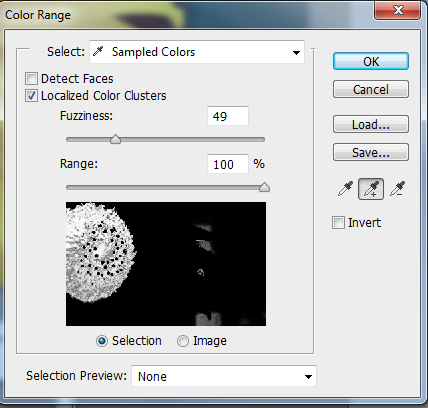Confirm with the OK button
428x408 pixels.
(371, 61)
